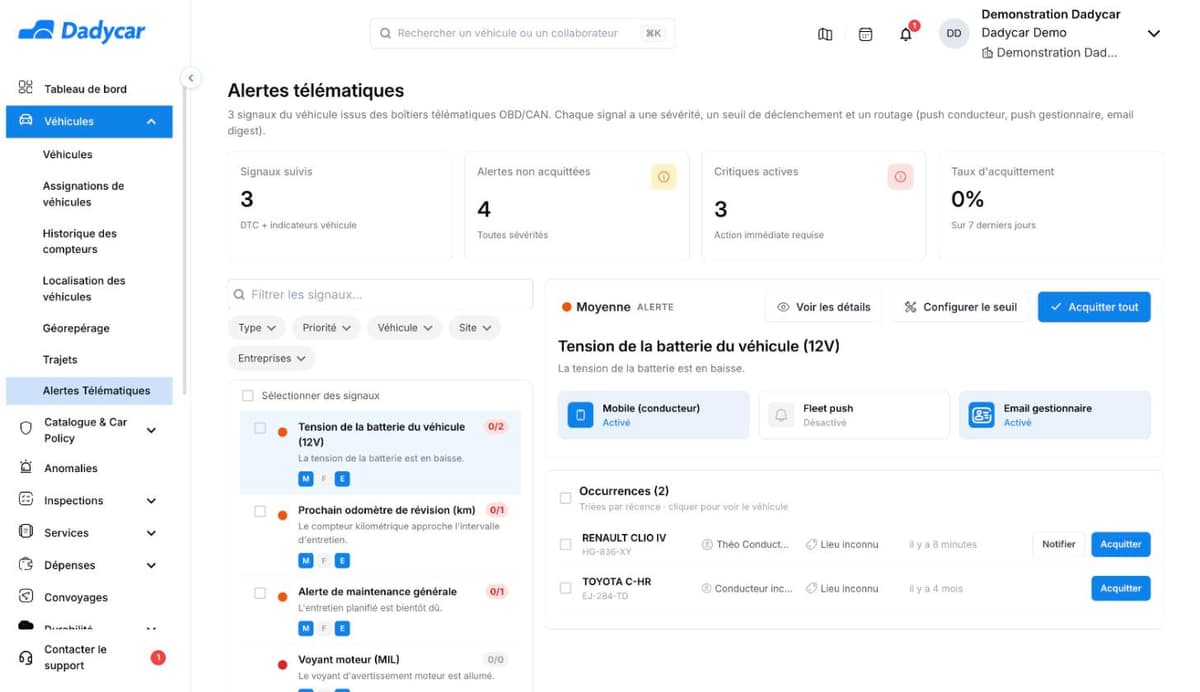Click the headset support icon
1200x692 pixels.
point(26,657)
